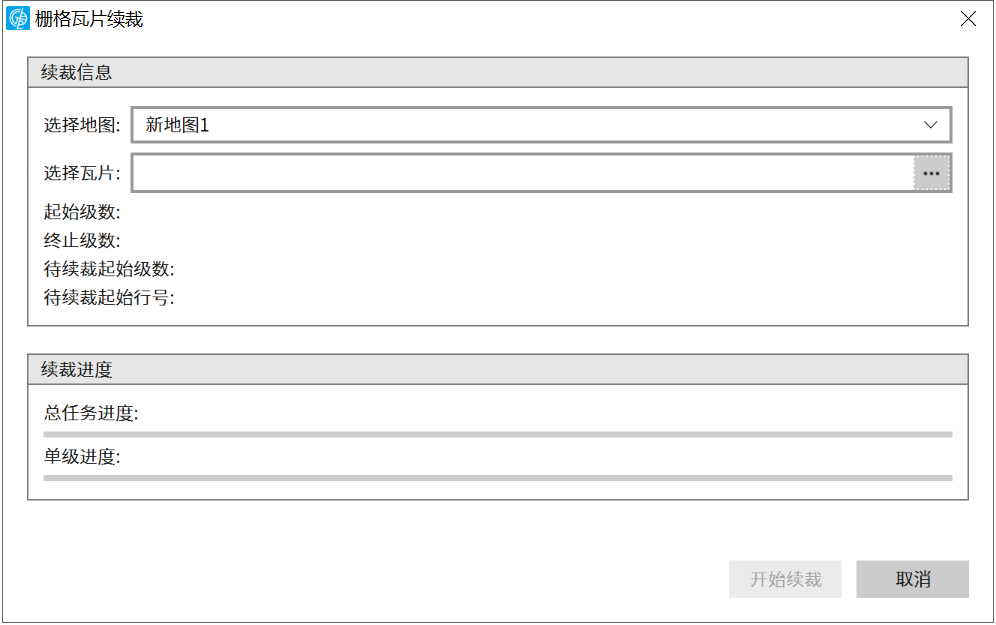Viewport: 996px width, 625px height.
Task: Click the 选择地图 label
Action: (82, 125)
